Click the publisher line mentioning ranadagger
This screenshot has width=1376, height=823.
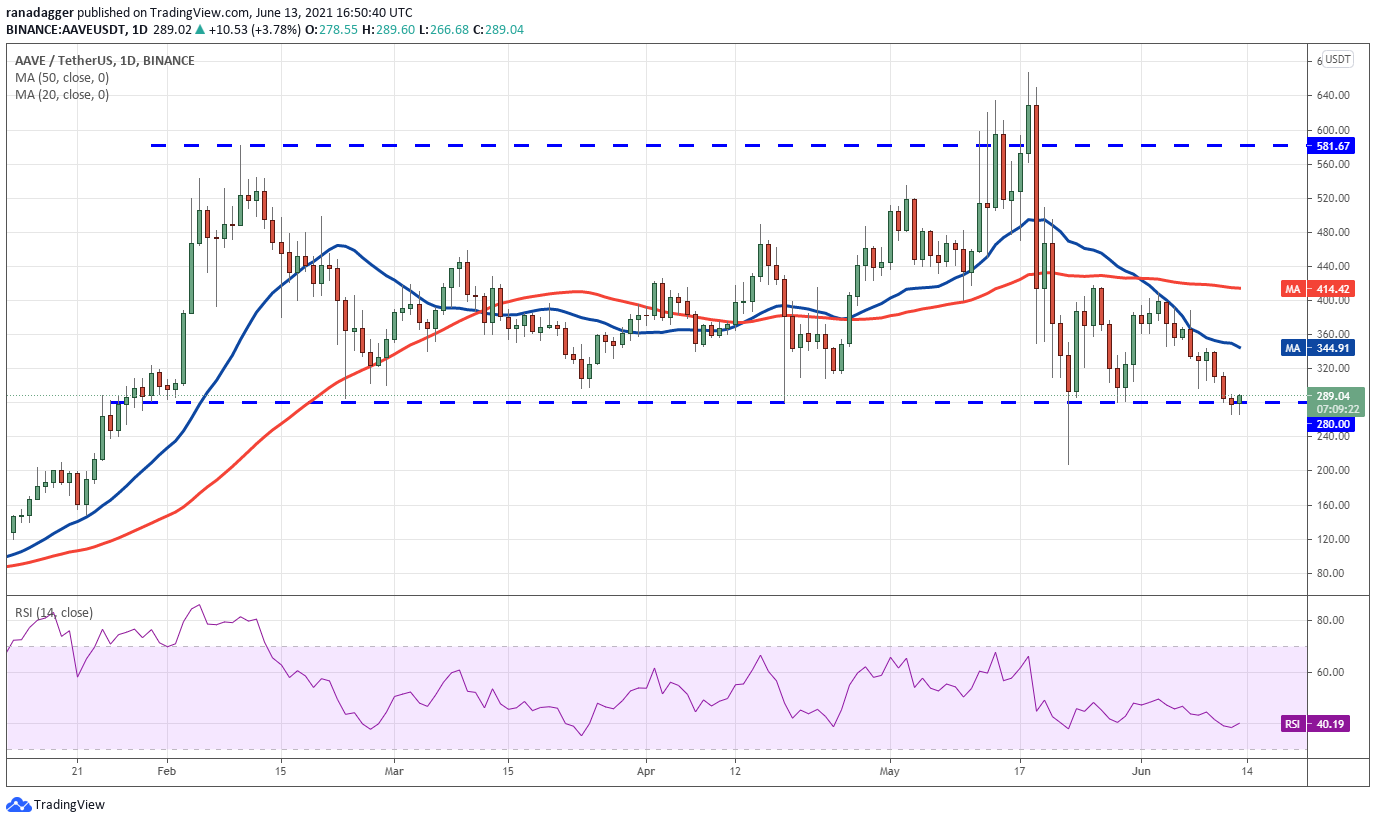(208, 12)
